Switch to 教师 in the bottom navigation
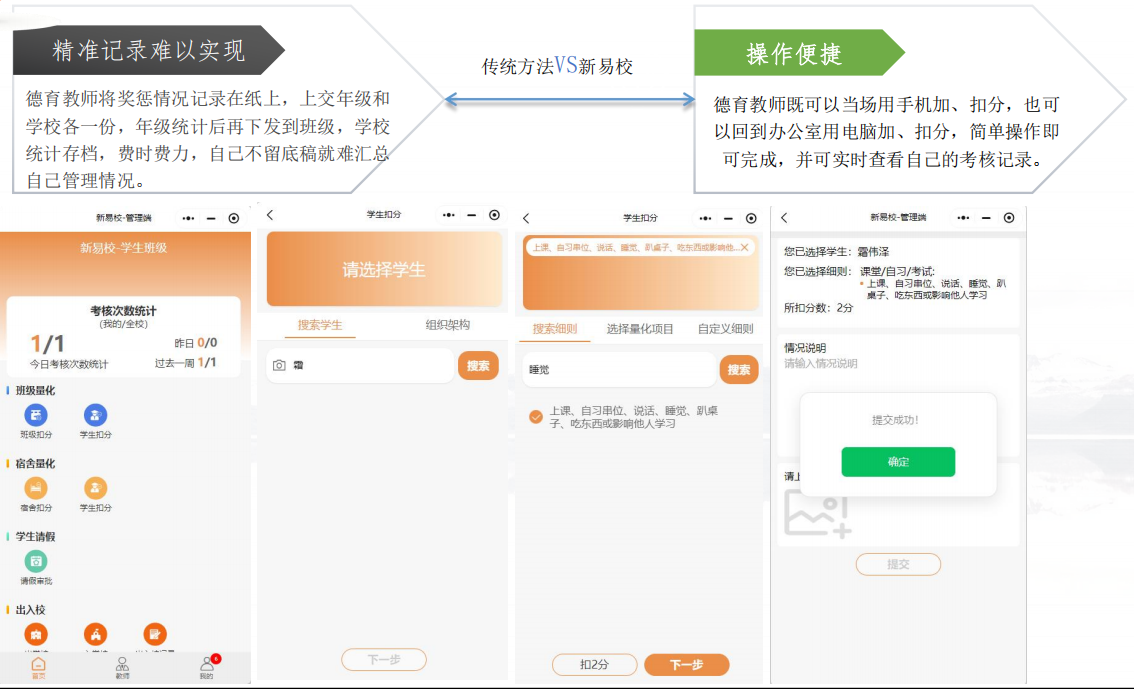Screen dimensions: 1134x689 (122, 666)
